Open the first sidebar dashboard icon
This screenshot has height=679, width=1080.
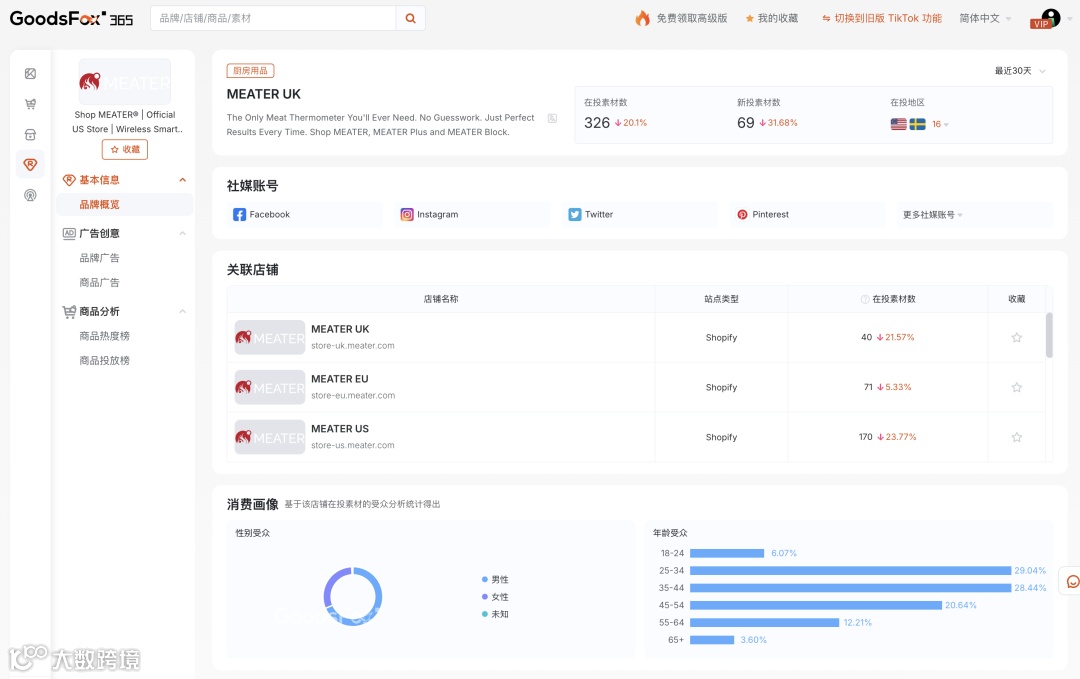30,74
